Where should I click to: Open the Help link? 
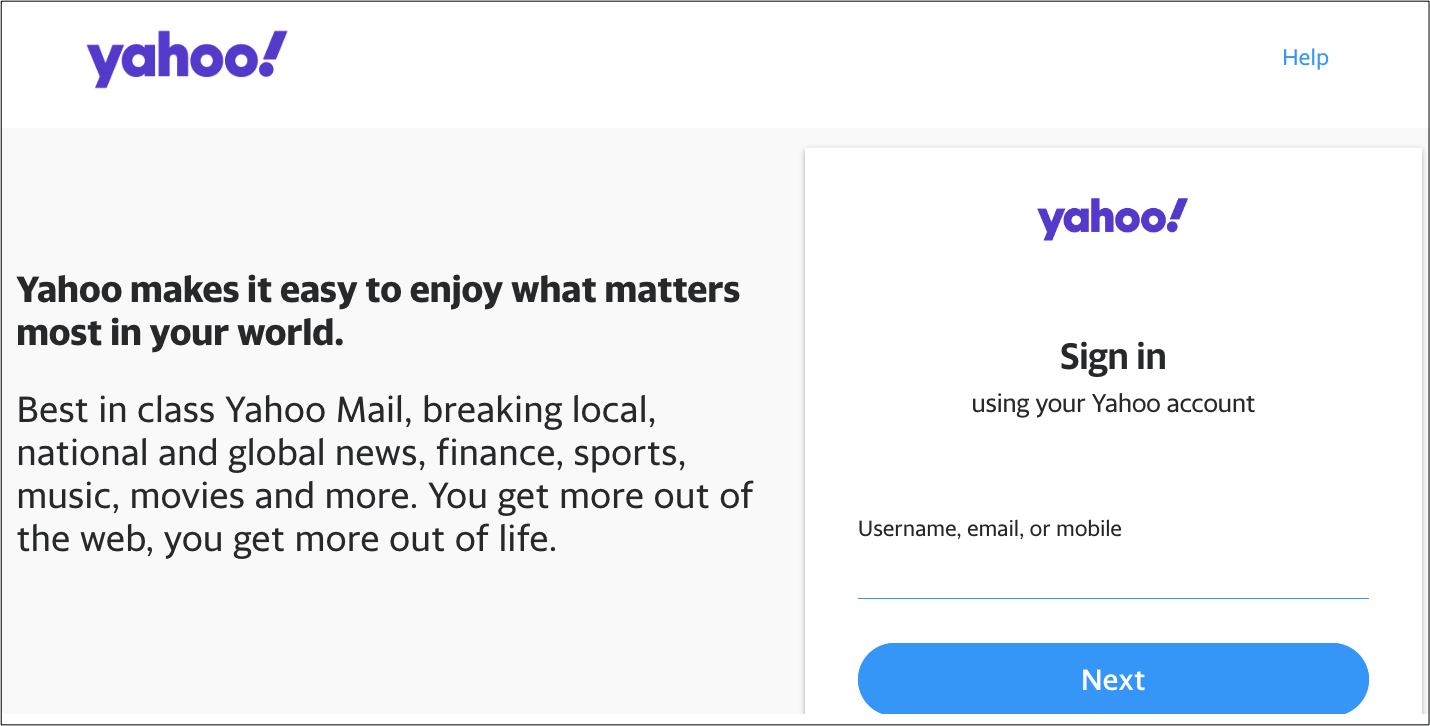pyautogui.click(x=1305, y=58)
